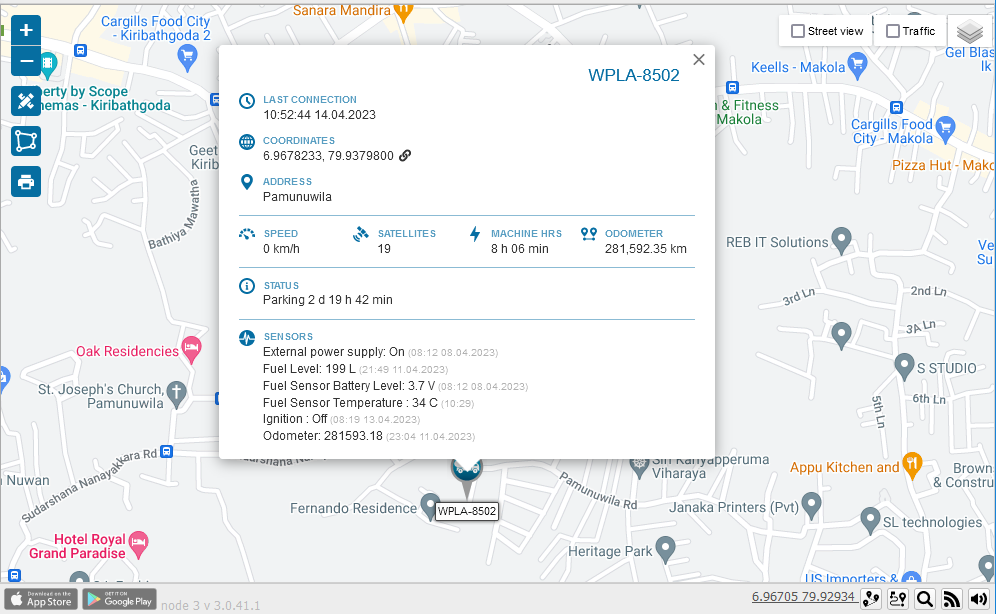Viewport: 996px width, 614px height.
Task: Zoom in on the map
Action: 26,30
